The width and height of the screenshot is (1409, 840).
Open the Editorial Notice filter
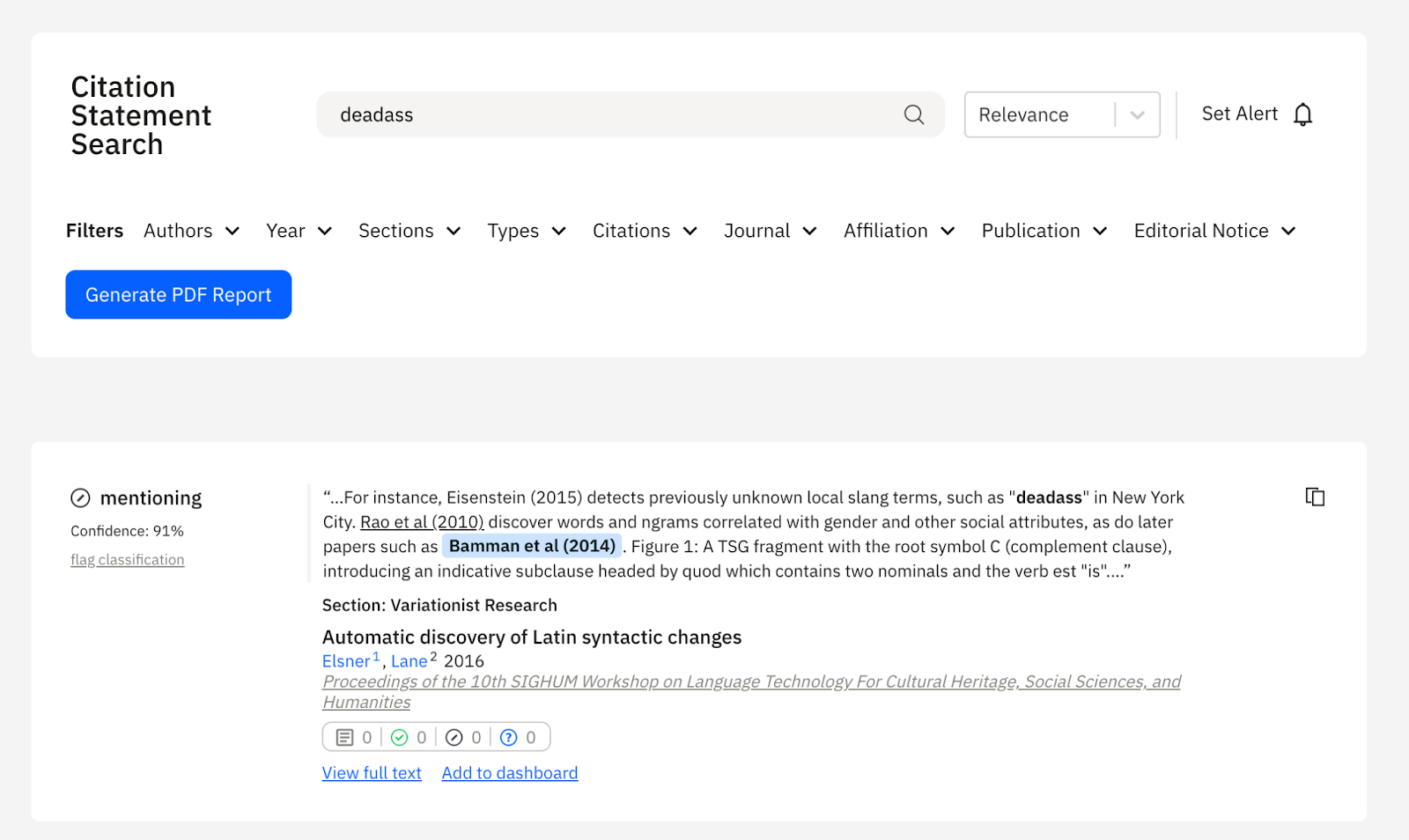tap(1214, 231)
